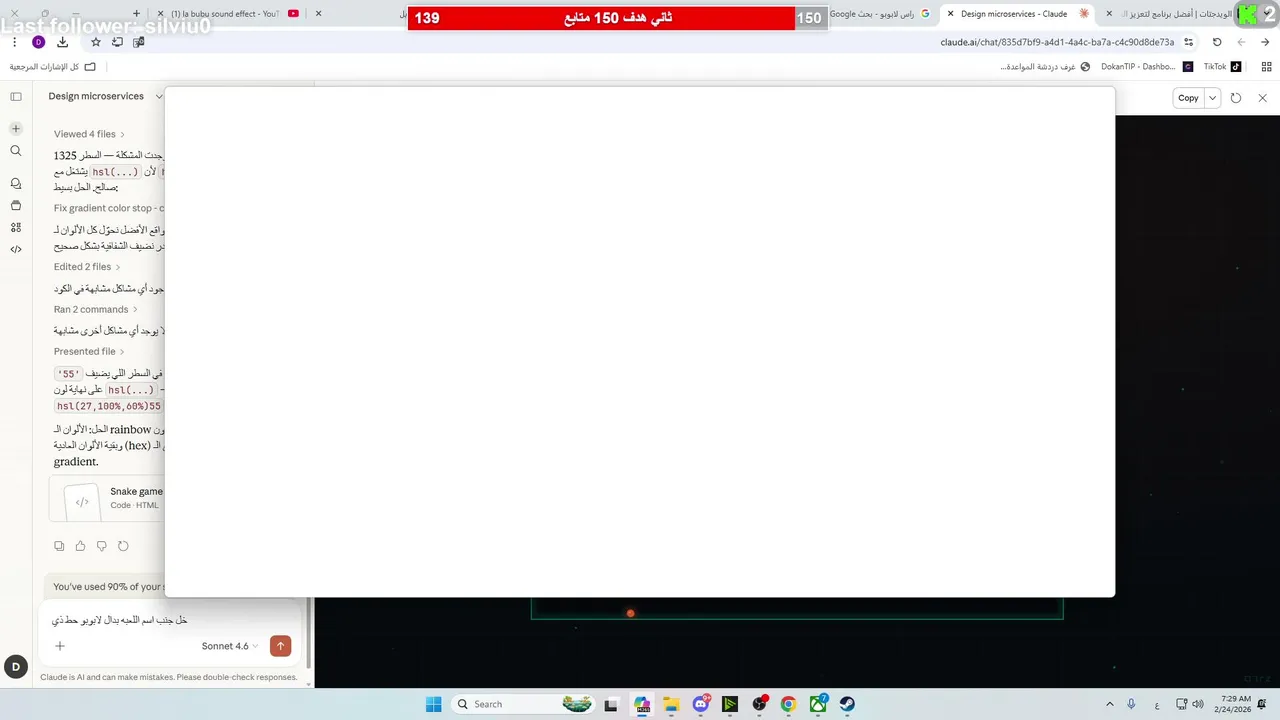Image resolution: width=1280 pixels, height=720 pixels.
Task: Click the taskbar clock showing 7:29 AM
Action: pyautogui.click(x=1235, y=704)
